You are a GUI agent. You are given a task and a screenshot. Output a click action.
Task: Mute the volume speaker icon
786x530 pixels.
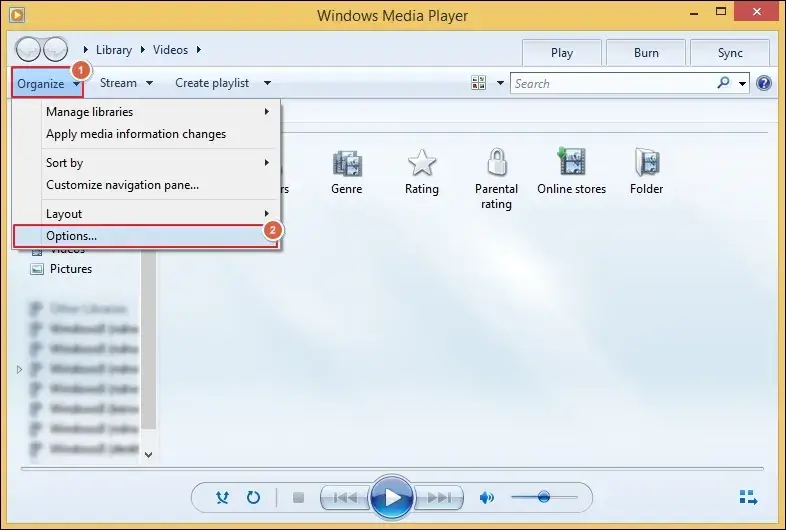tap(486, 497)
